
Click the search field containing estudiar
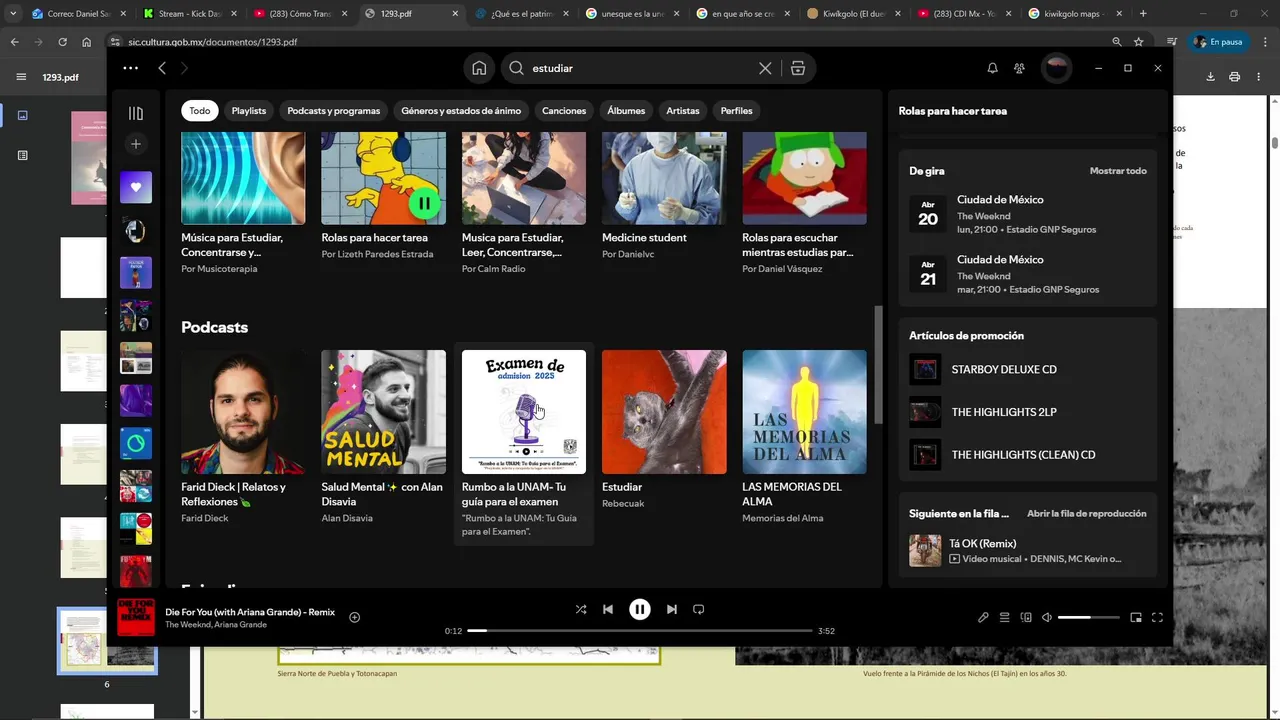[x=640, y=68]
